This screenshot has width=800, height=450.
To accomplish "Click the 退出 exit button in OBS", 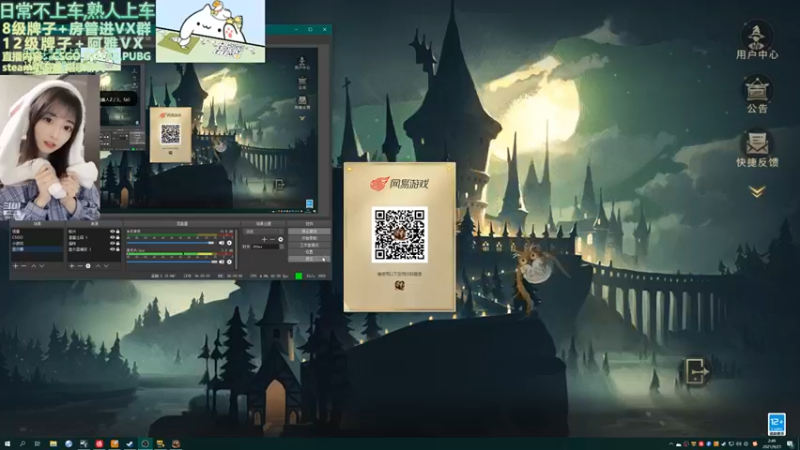I will click(x=309, y=259).
